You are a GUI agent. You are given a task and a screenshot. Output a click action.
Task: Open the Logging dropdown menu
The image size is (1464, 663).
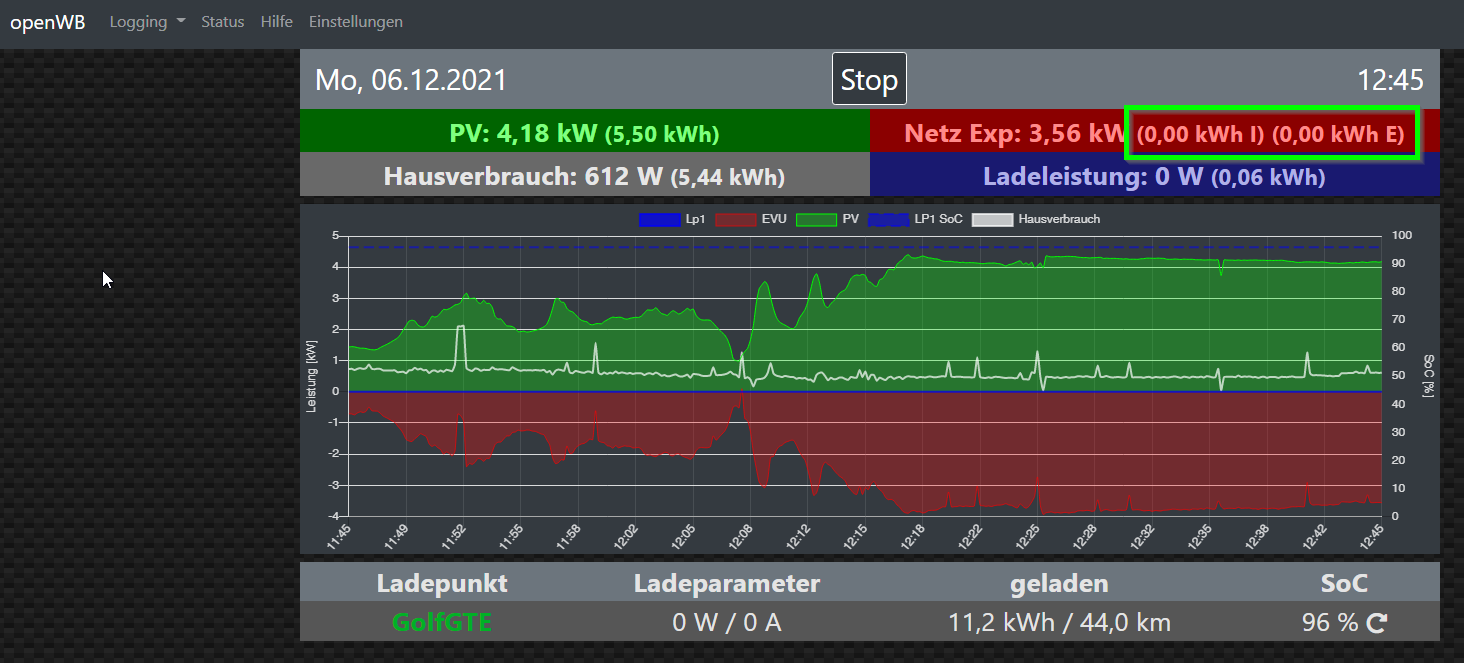[147, 21]
